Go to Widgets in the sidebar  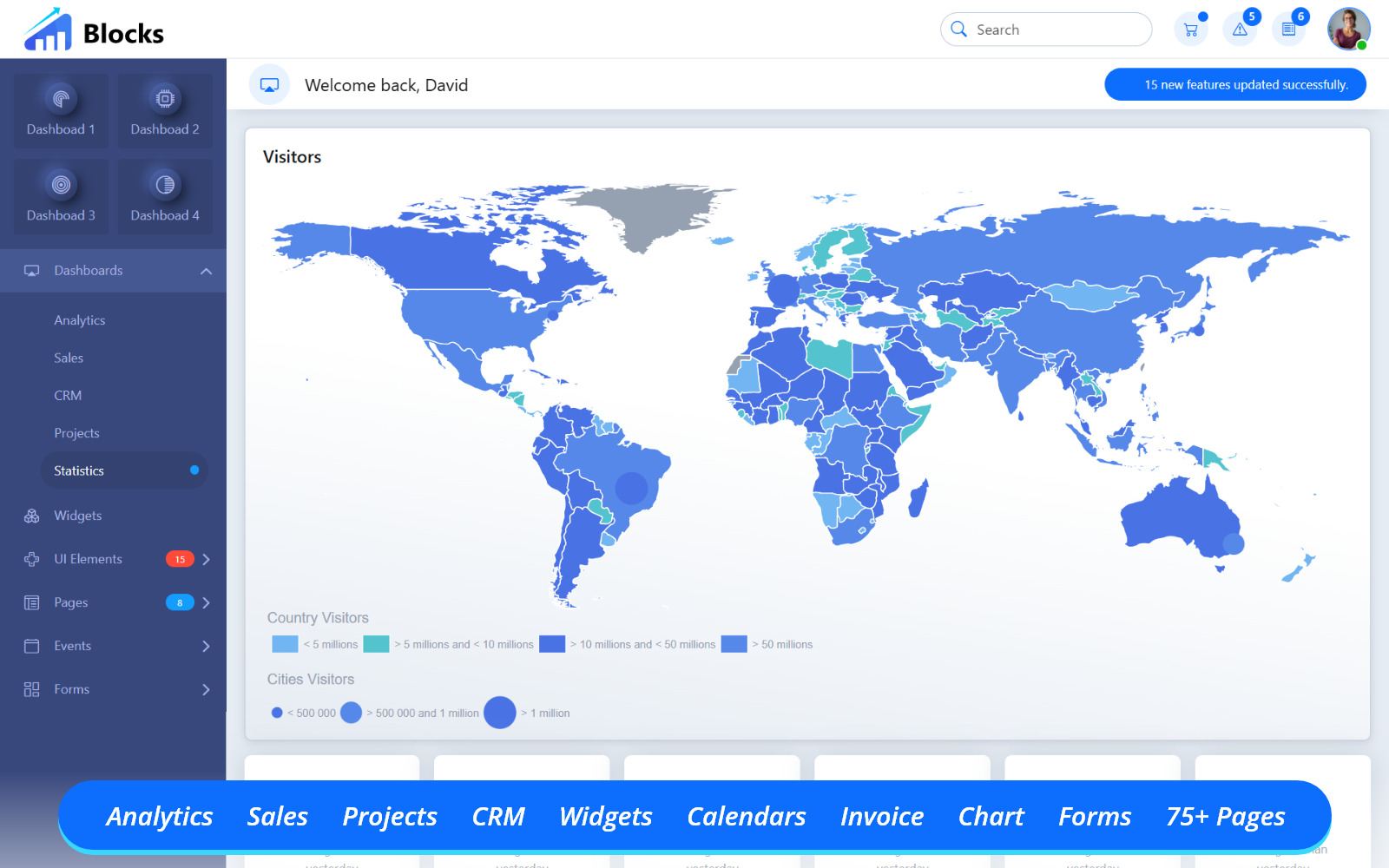[x=78, y=516]
